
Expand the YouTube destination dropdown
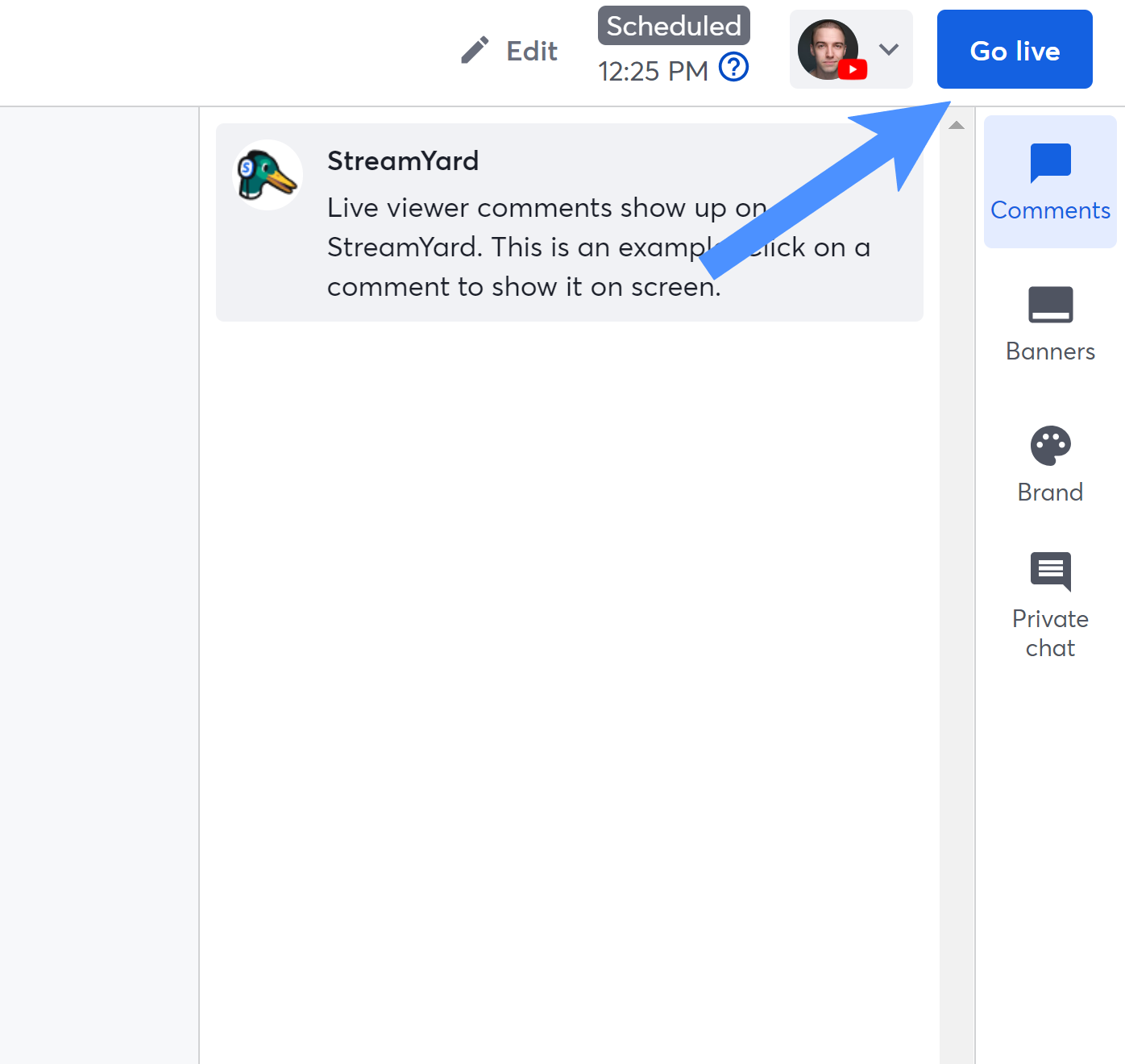coord(887,49)
